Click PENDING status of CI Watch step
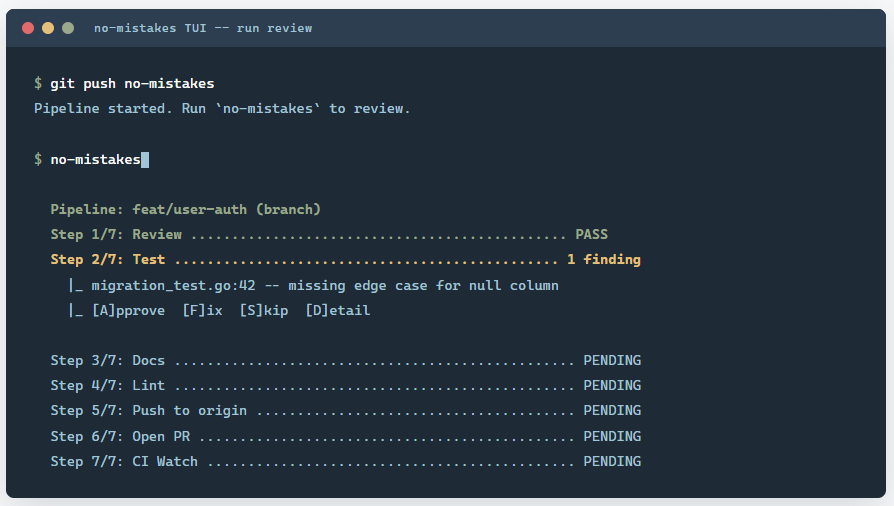The image size is (894, 506). (612, 462)
